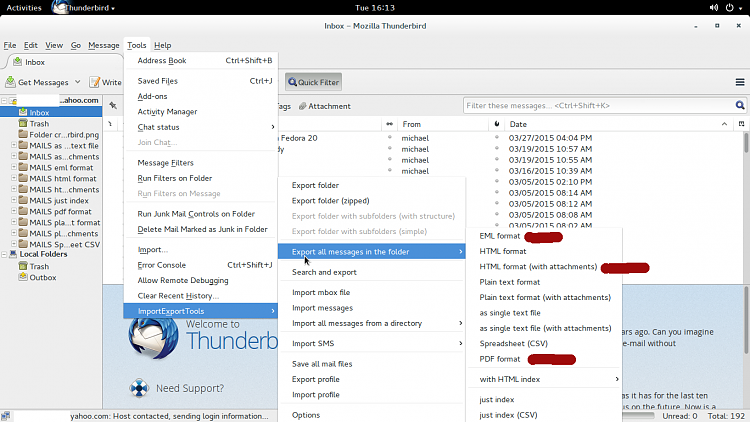The width and height of the screenshot is (750, 422).
Task: Choose Export folder (zipped)
Action: (x=372, y=200)
